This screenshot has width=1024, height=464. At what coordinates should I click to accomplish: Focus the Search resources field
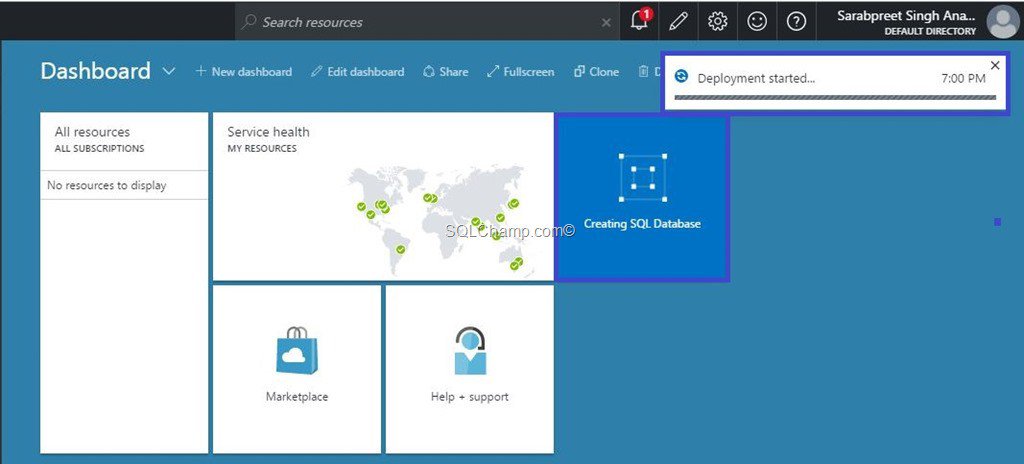pos(427,22)
